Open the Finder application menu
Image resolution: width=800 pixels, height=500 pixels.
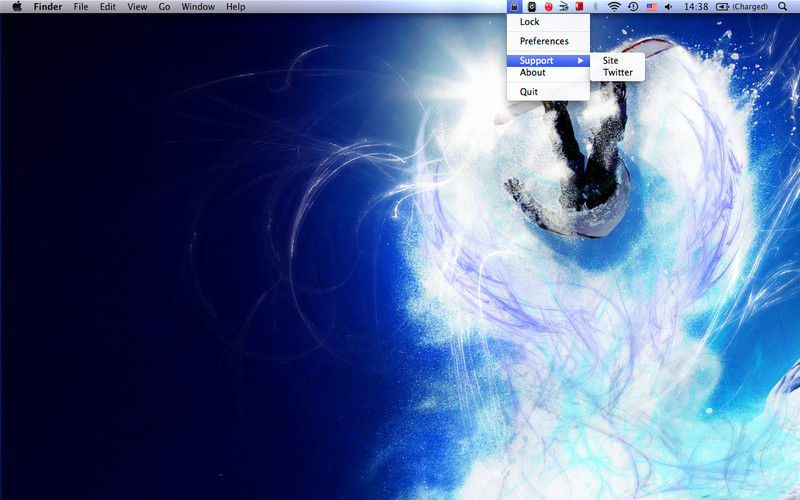[x=48, y=7]
